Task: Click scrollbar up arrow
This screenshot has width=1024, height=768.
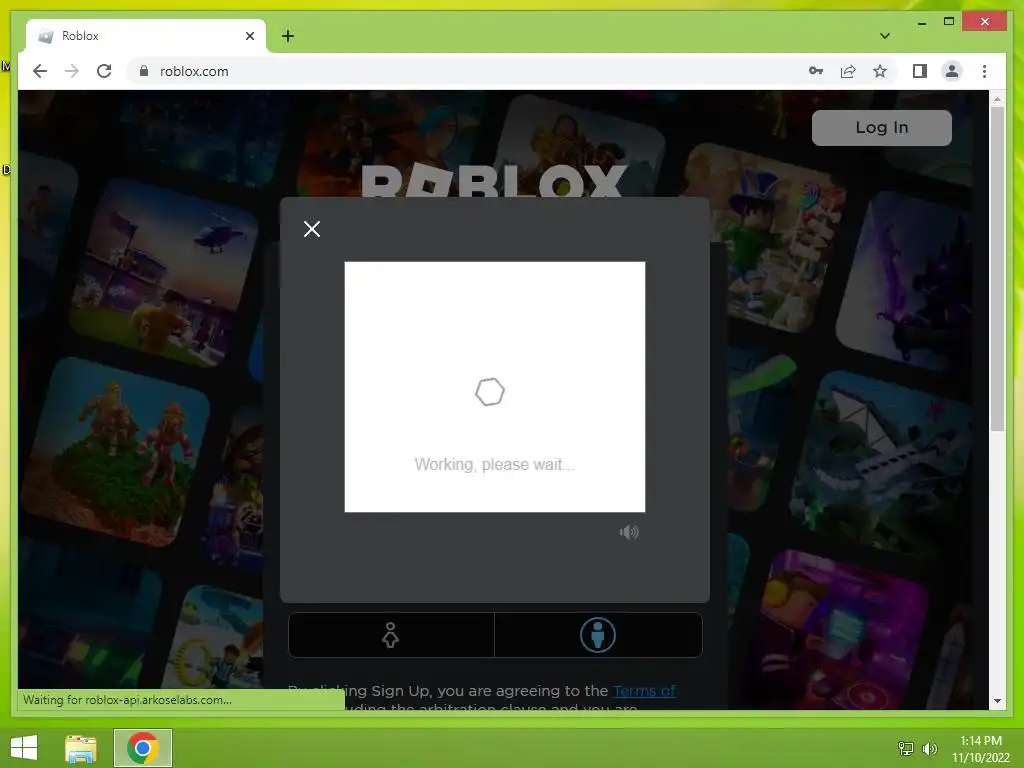Action: point(997,99)
